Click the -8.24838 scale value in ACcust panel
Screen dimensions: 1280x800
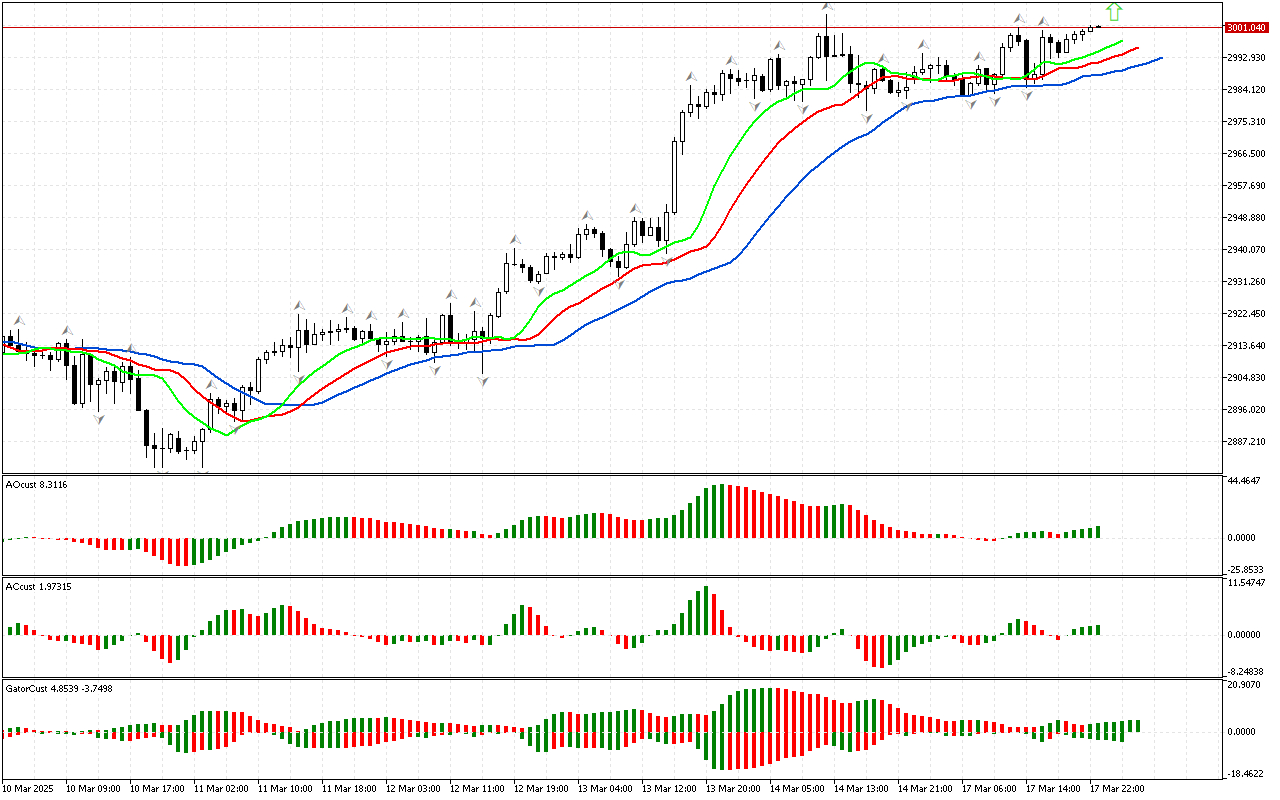coord(1248,671)
